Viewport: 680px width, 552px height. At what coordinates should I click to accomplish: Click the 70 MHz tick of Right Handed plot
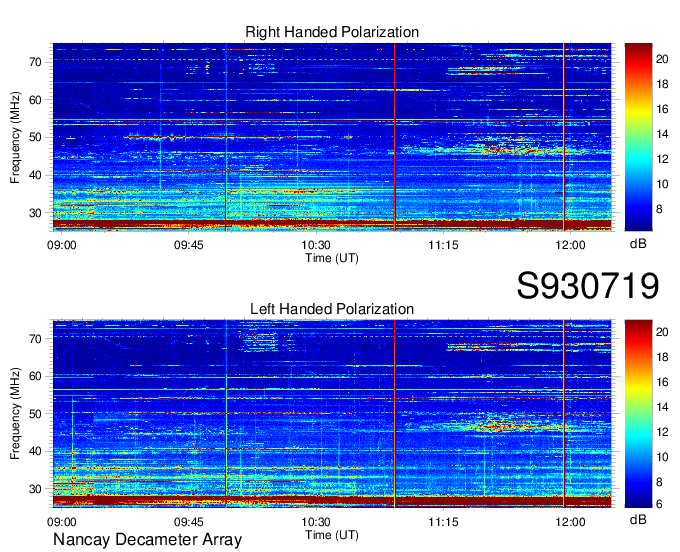[36, 62]
